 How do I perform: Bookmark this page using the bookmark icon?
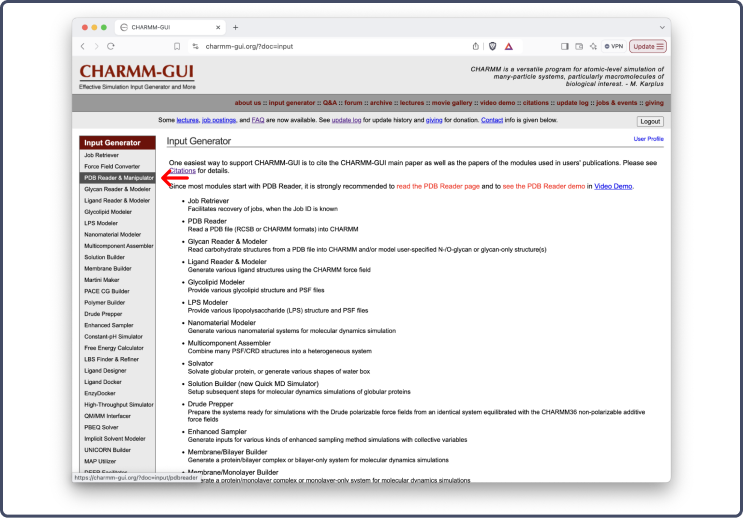click(x=177, y=46)
